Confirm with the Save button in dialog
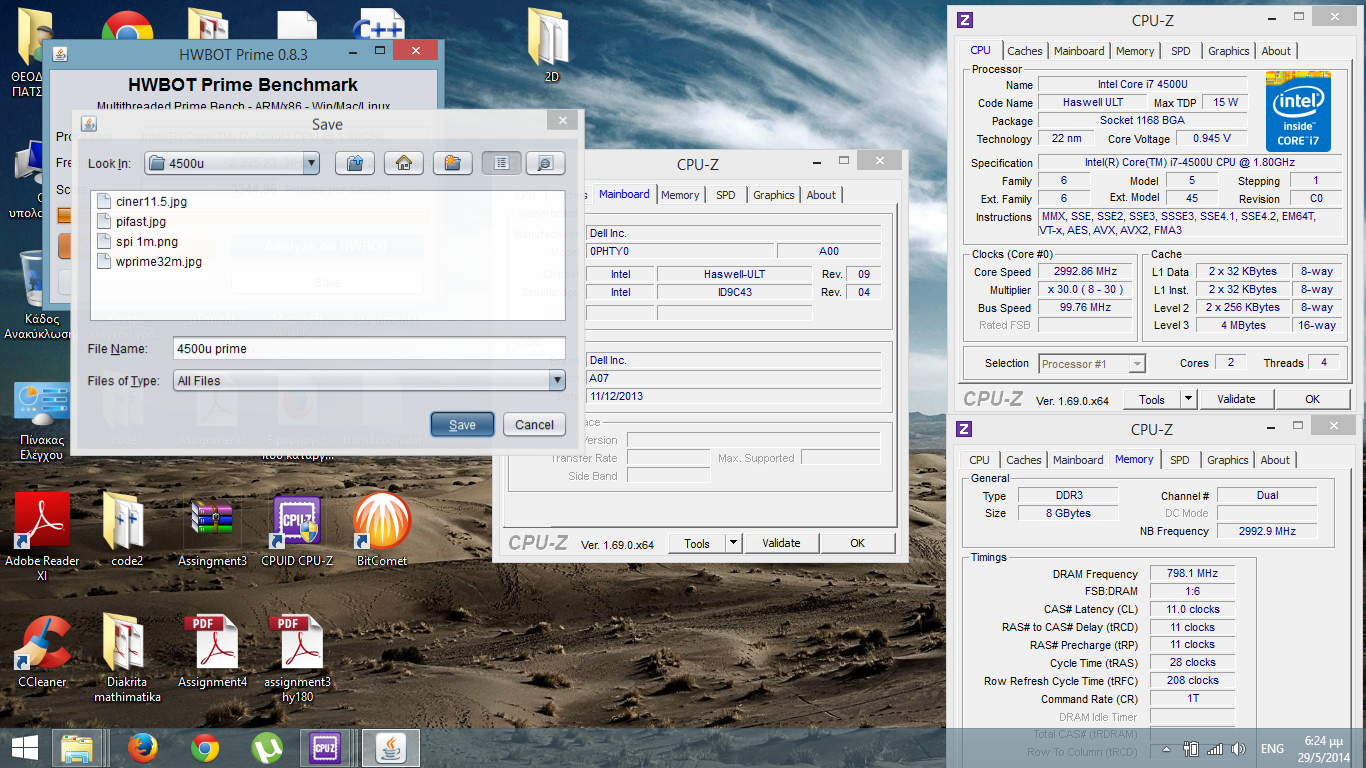1366x768 pixels. [462, 424]
